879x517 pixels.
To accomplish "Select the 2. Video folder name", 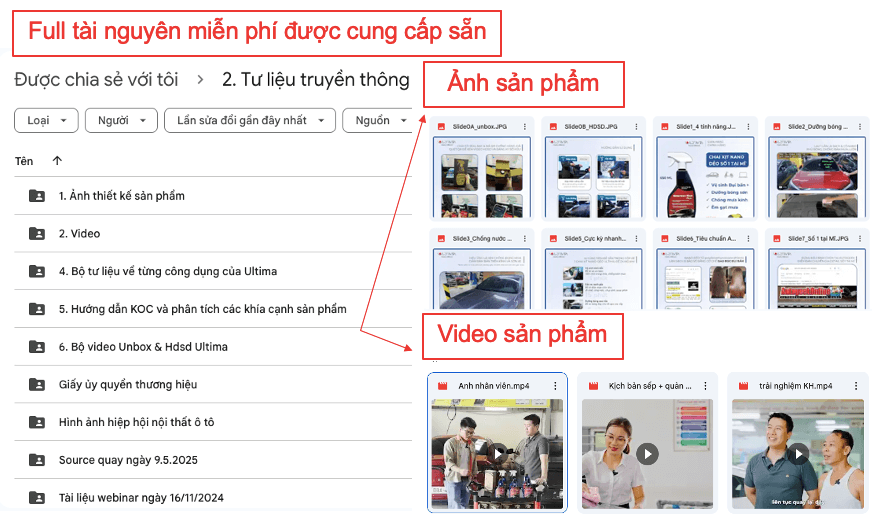I will (x=80, y=233).
